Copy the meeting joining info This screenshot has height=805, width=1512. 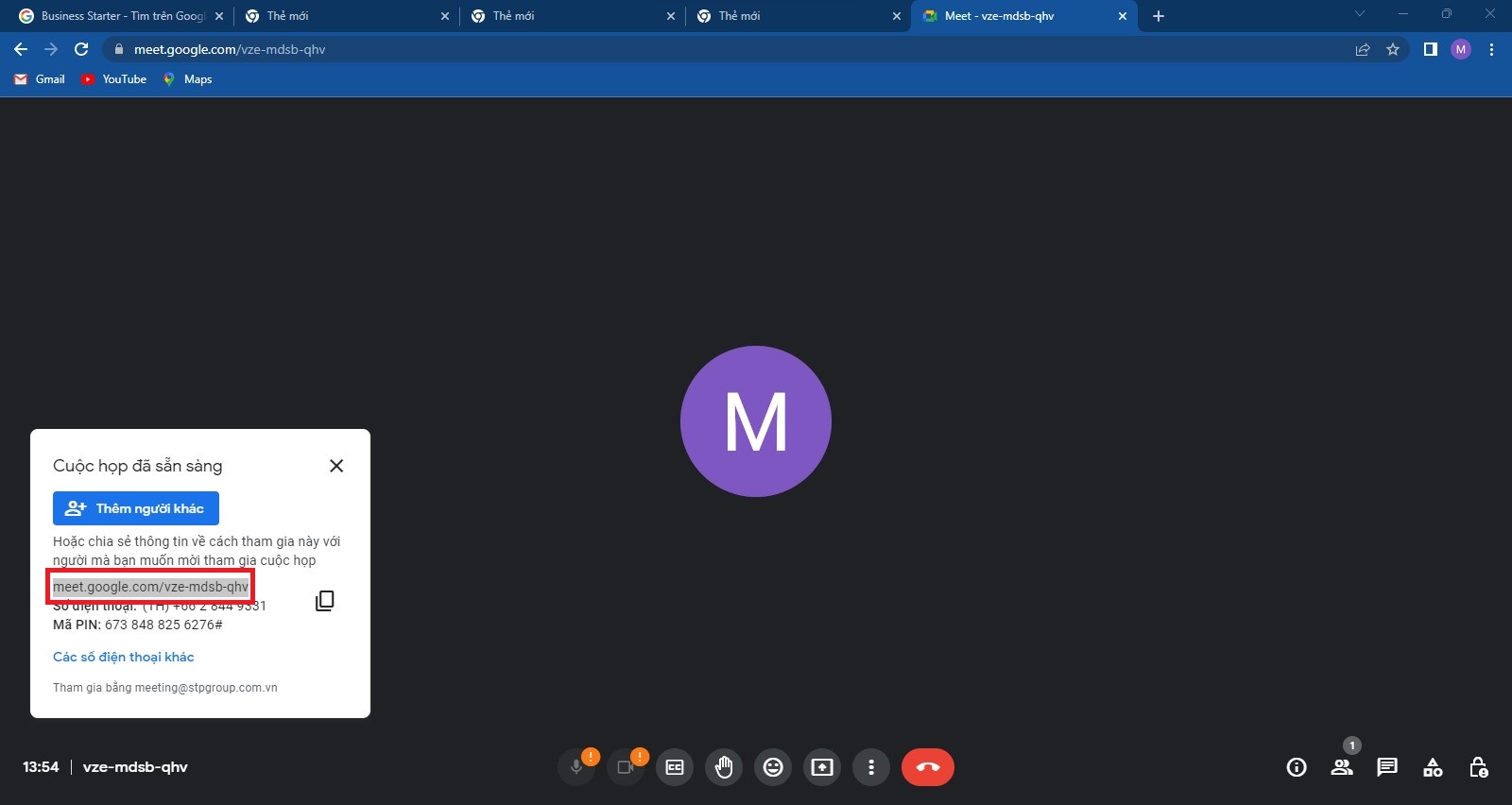[324, 601]
